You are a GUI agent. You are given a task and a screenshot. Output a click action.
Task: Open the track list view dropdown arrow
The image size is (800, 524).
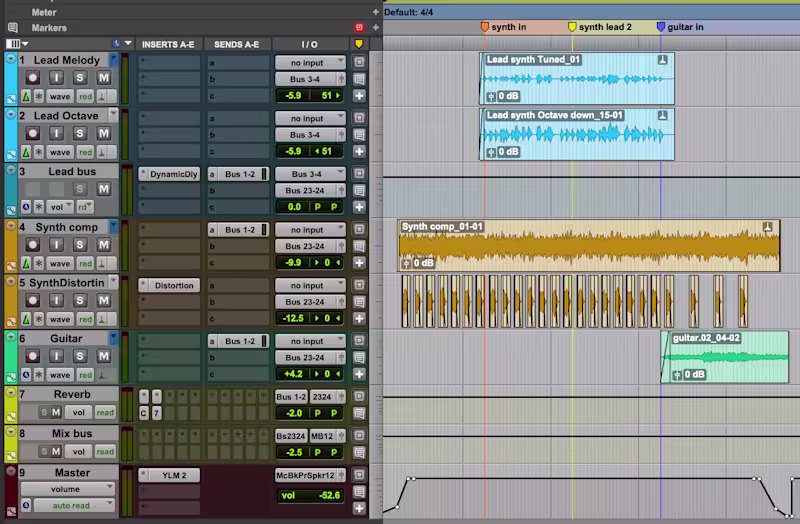[x=25, y=44]
